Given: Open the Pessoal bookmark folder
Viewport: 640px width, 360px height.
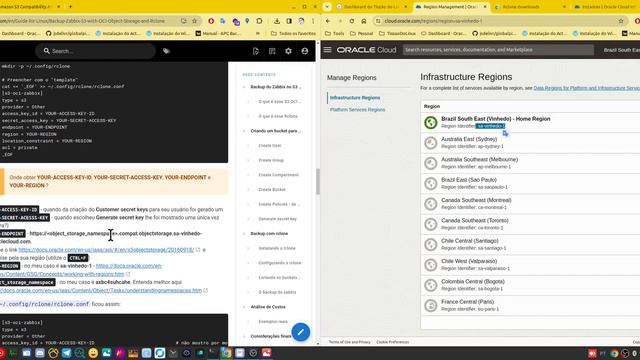Looking at the screenshot, I should click(x=361, y=33).
